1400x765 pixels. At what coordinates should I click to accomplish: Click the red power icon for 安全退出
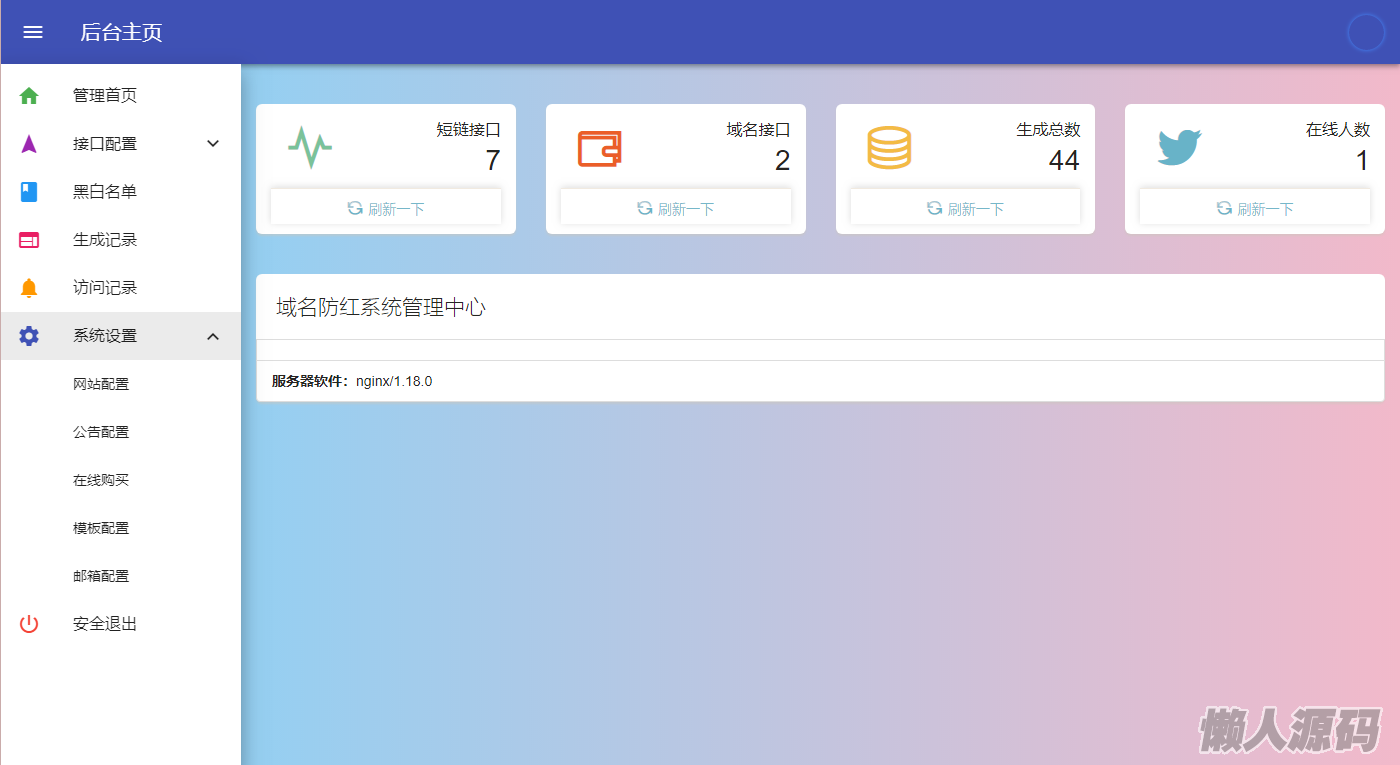click(x=29, y=624)
